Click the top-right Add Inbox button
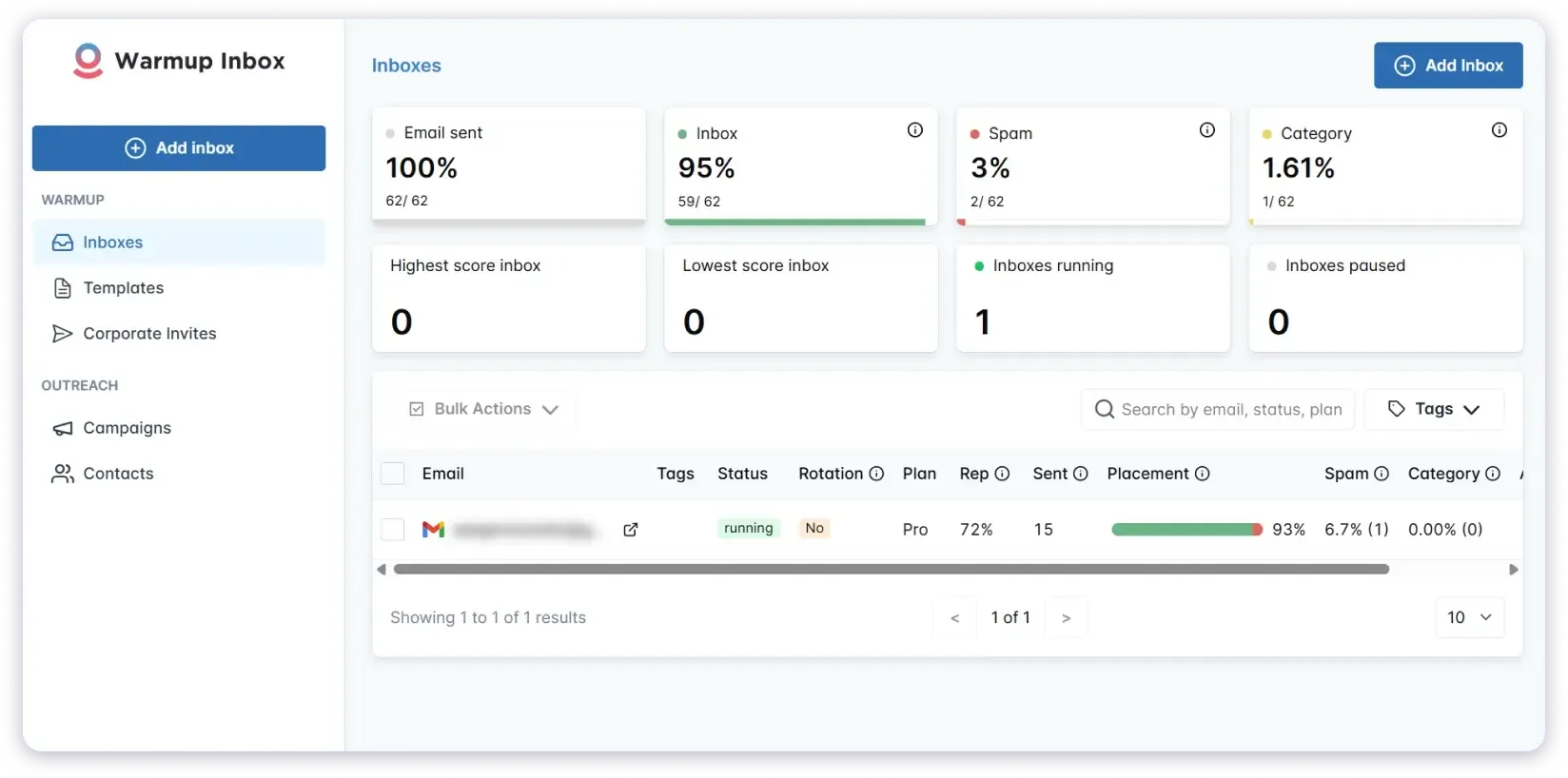The height and width of the screenshot is (778, 1568). pos(1448,66)
